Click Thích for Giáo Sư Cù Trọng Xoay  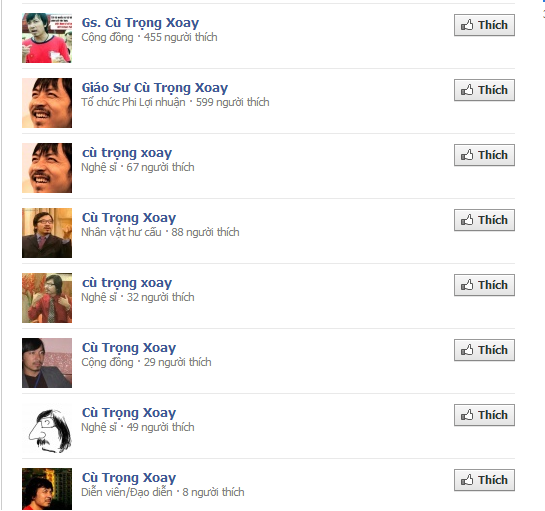[x=484, y=90]
